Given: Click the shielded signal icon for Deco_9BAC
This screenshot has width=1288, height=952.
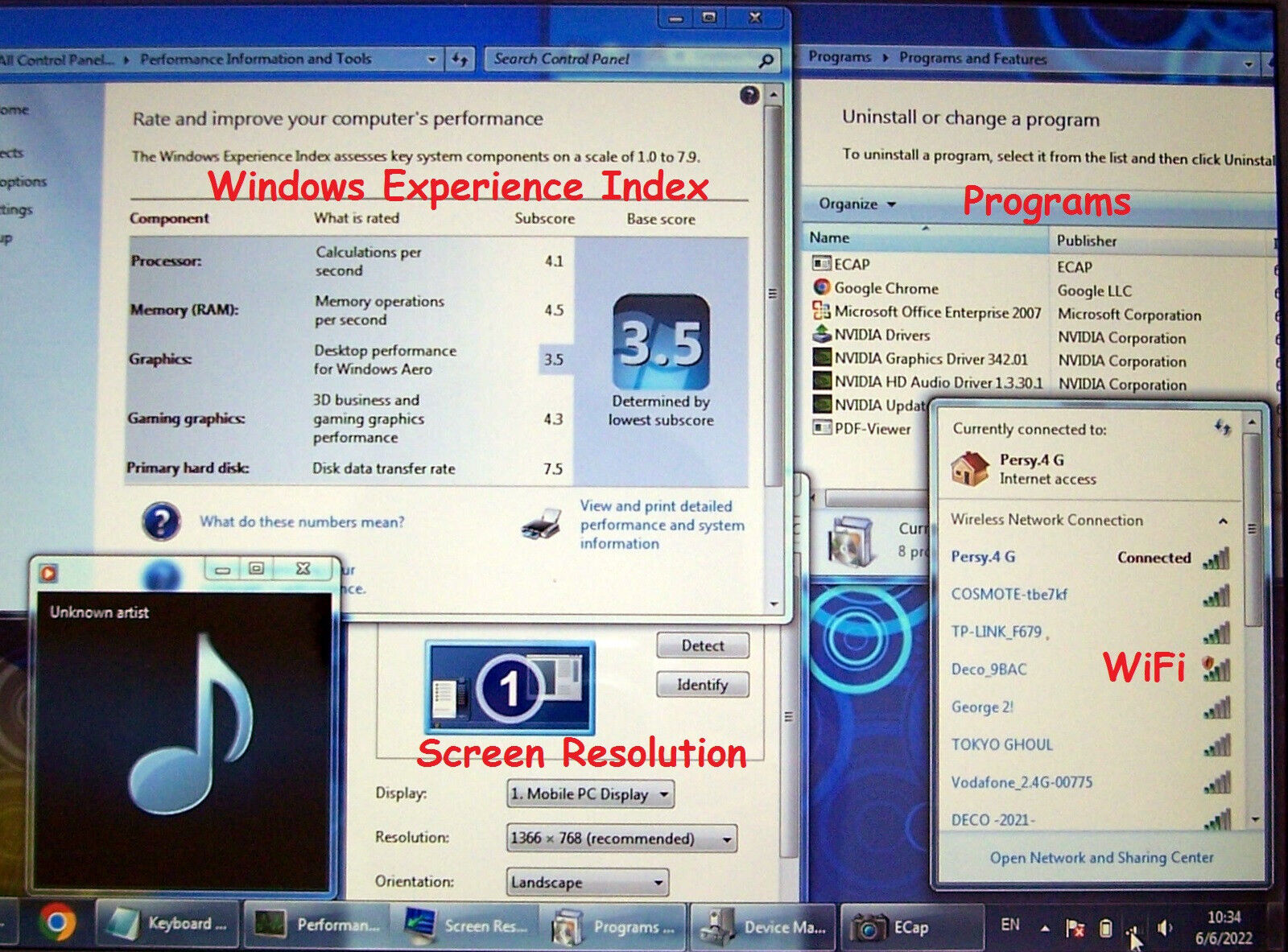Looking at the screenshot, I should 1216,669.
